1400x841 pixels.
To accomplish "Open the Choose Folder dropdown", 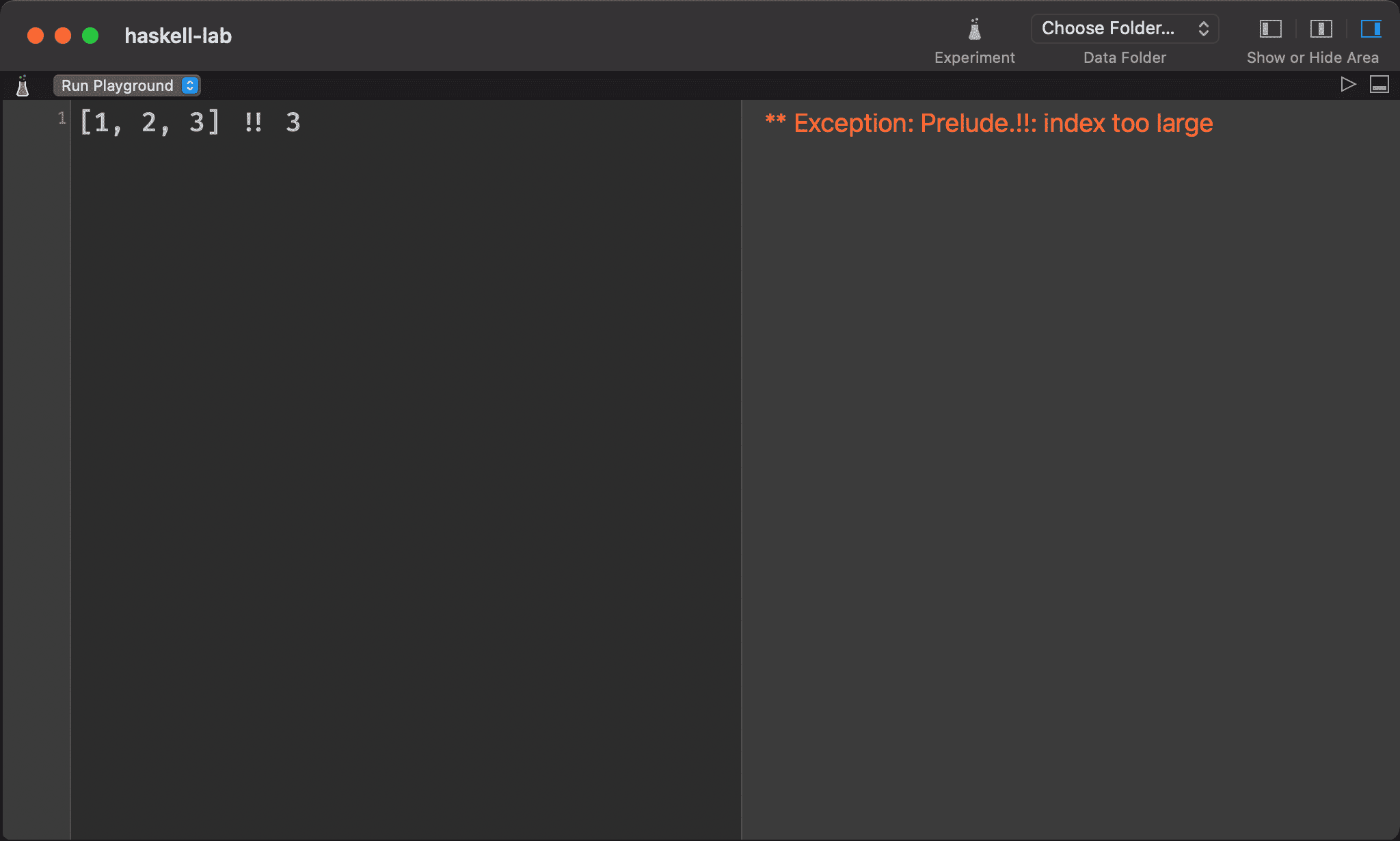I will 1125,28.
